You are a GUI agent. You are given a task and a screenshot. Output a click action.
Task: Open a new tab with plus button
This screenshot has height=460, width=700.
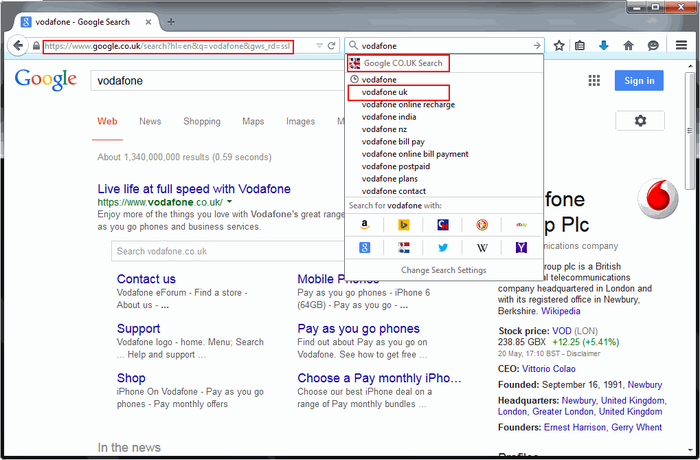(171, 22)
